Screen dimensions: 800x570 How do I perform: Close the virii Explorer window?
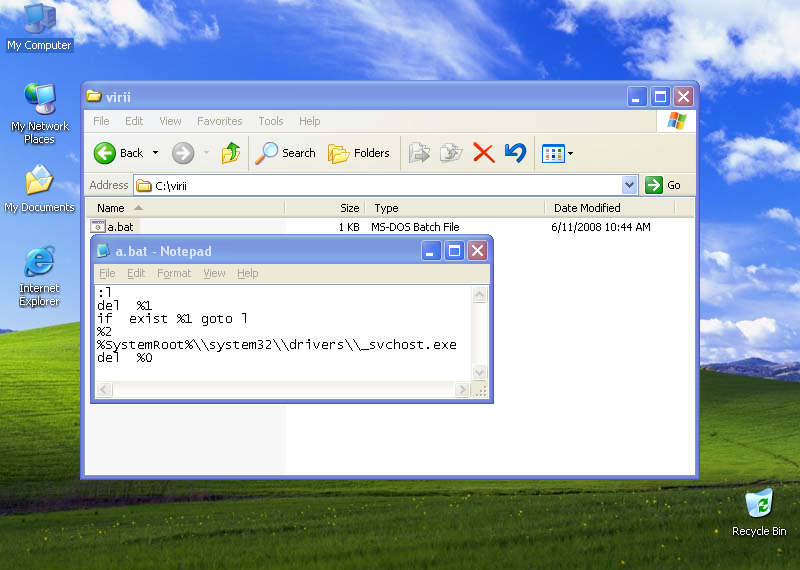pyautogui.click(x=683, y=96)
